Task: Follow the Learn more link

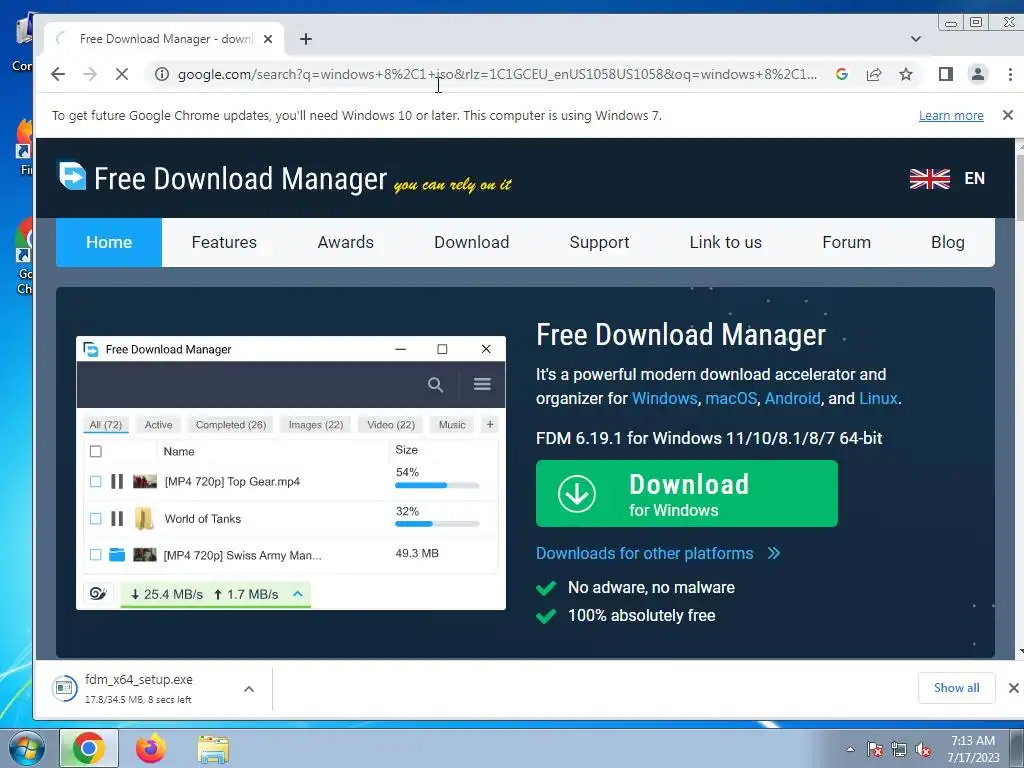Action: point(951,116)
